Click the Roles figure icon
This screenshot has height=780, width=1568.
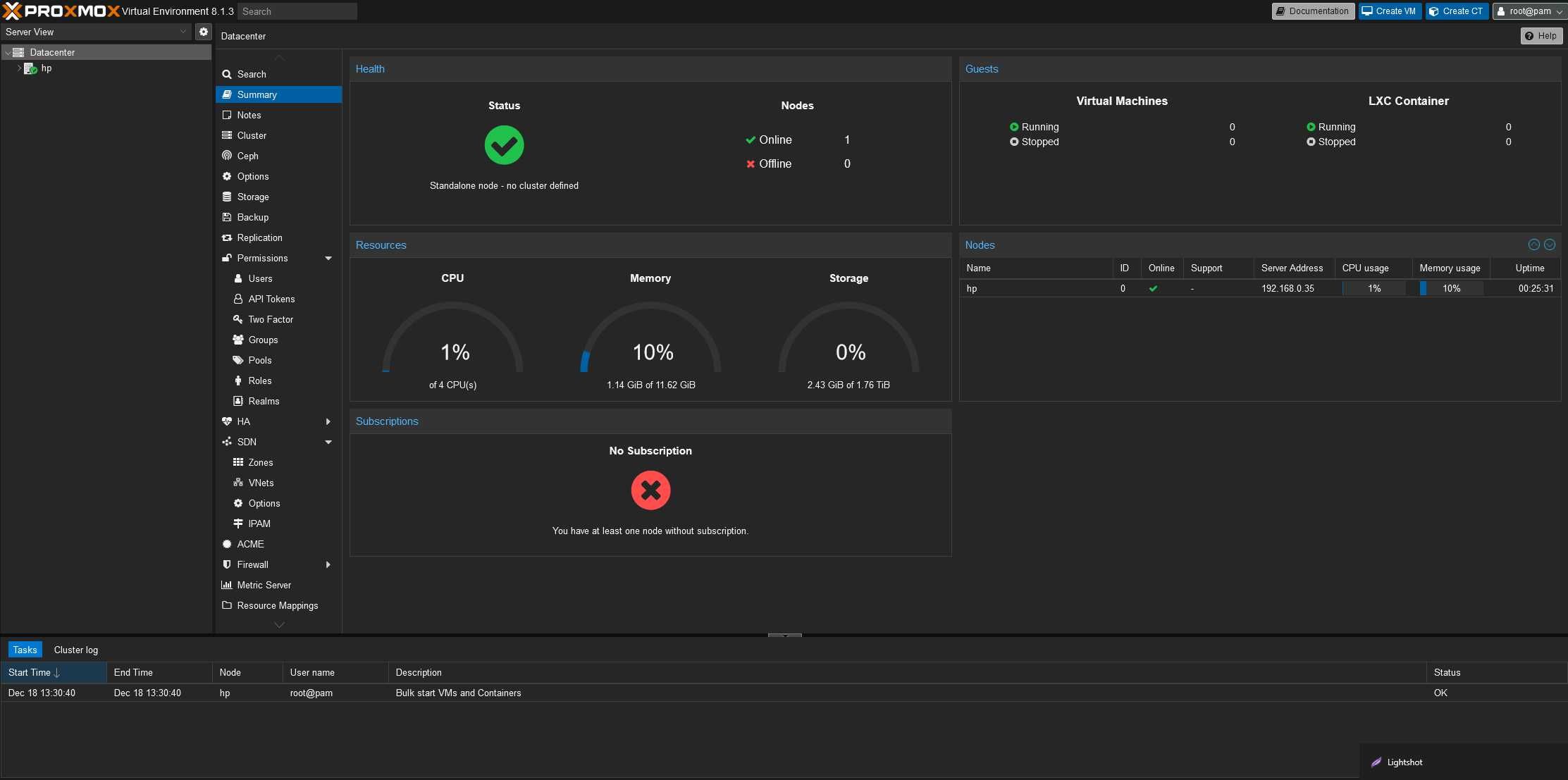(238, 380)
